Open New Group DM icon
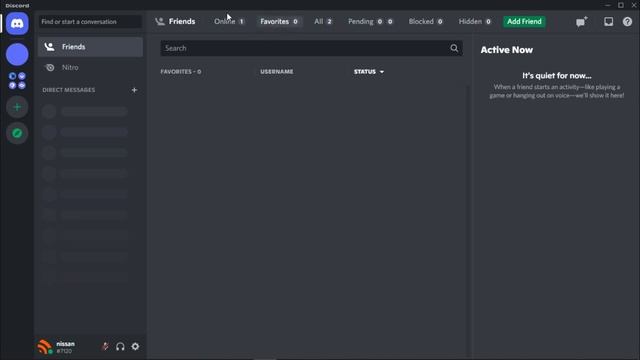Image resolution: width=640 pixels, height=360 pixels. pyautogui.click(x=582, y=22)
